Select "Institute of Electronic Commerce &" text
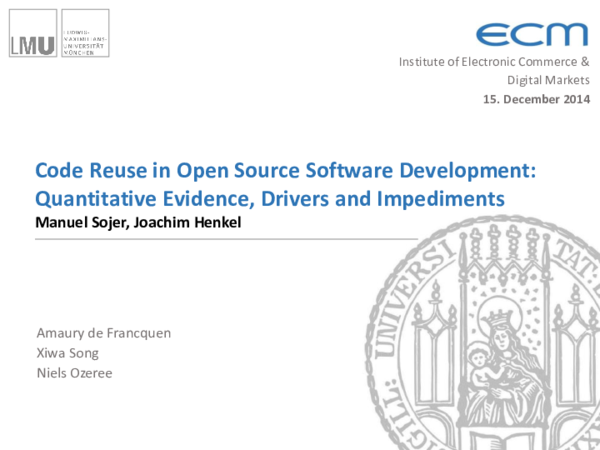600x450 pixels. coord(494,62)
